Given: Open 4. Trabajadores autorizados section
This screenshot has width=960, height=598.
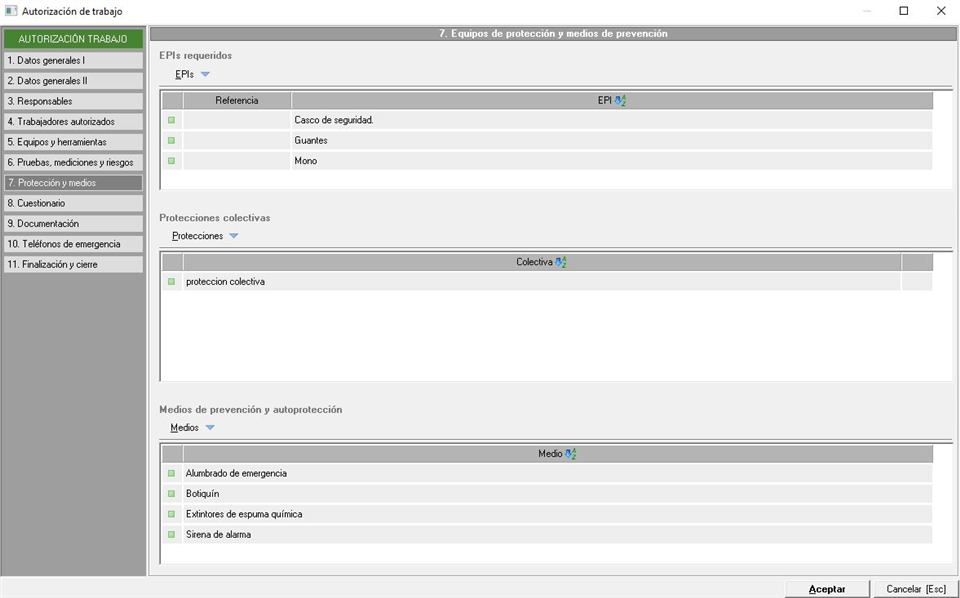Looking at the screenshot, I should [x=73, y=122].
